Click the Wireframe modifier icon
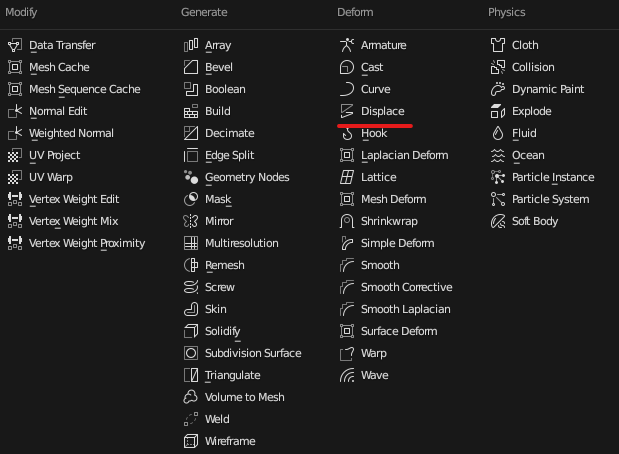Viewport: 619px width, 454px height. pyautogui.click(x=191, y=441)
